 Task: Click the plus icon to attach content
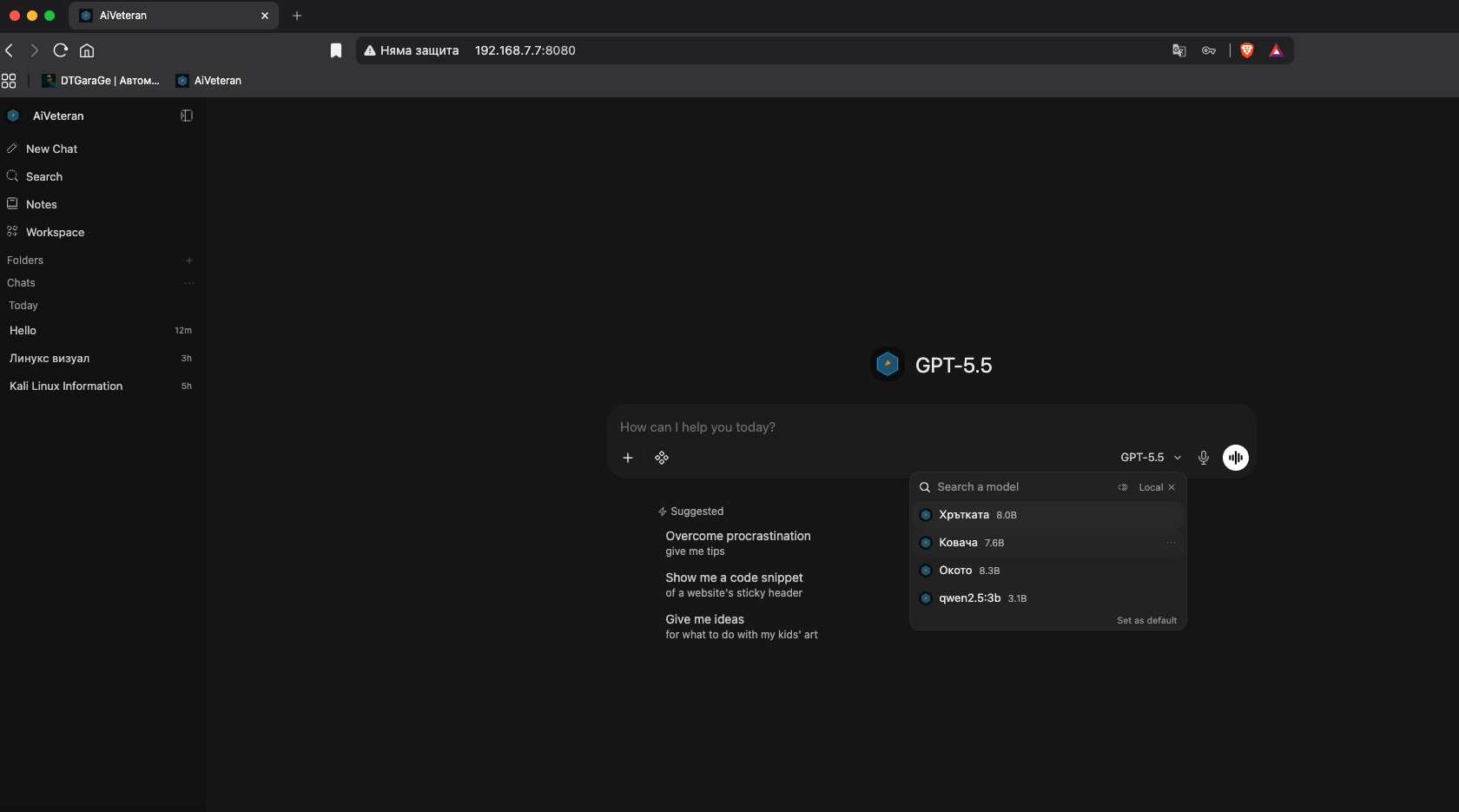[x=628, y=458]
